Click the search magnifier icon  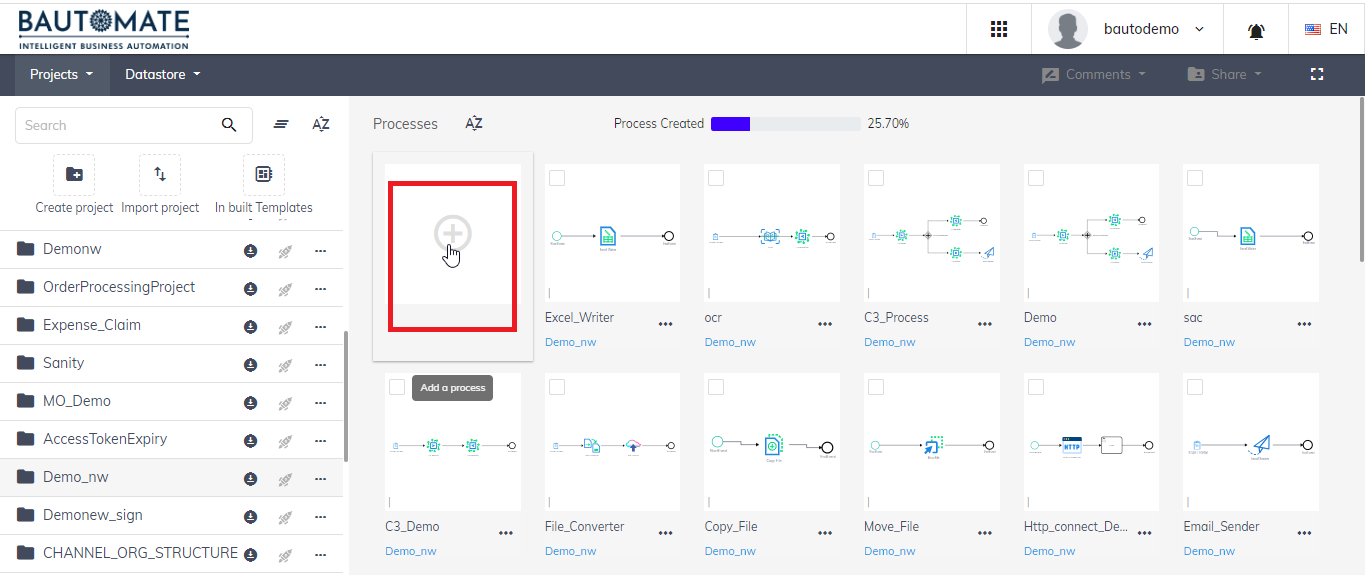click(229, 125)
